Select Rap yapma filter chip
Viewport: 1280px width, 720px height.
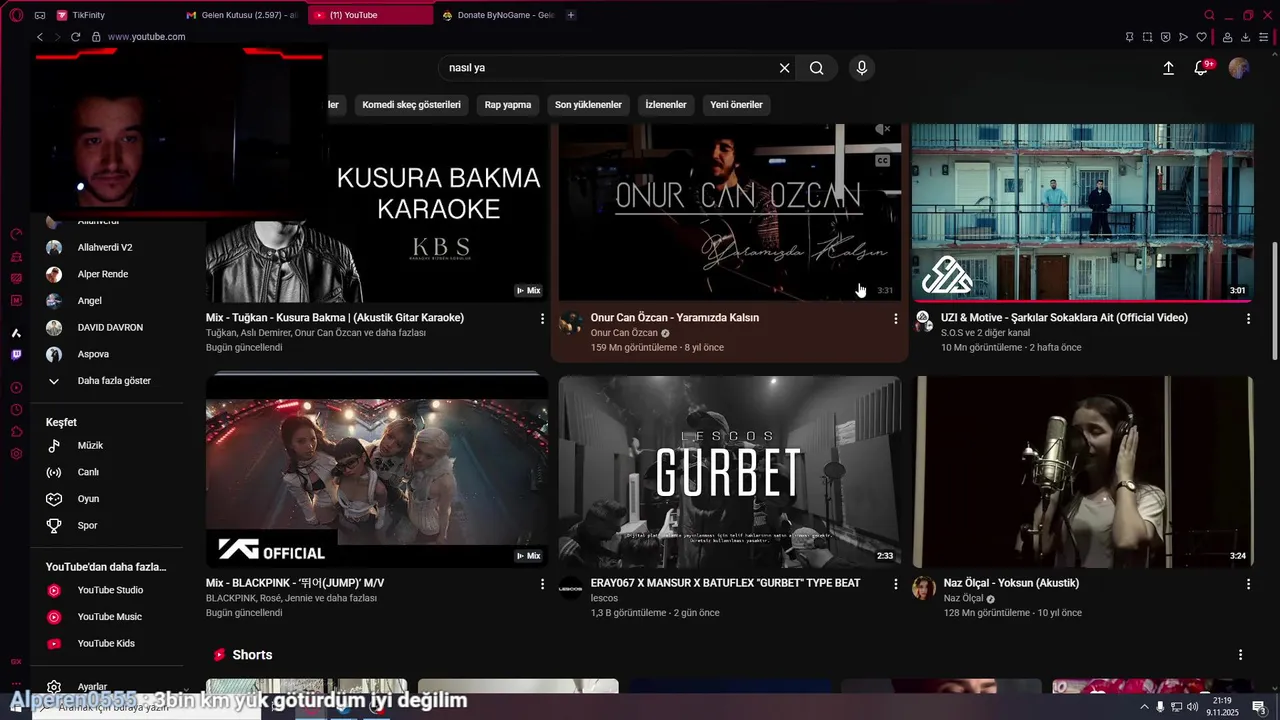pos(508,104)
